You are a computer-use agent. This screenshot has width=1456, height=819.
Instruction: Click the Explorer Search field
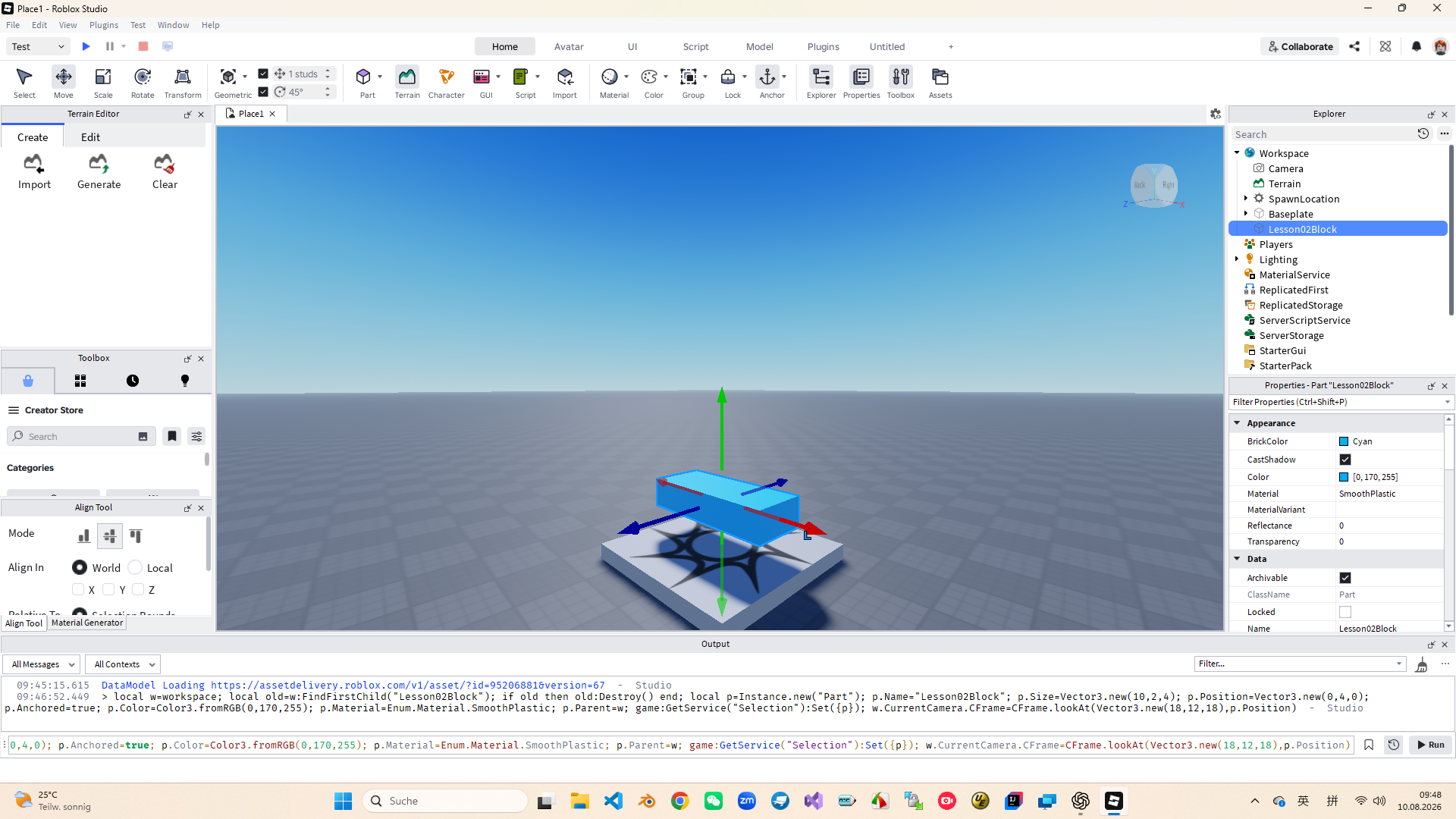click(1322, 134)
